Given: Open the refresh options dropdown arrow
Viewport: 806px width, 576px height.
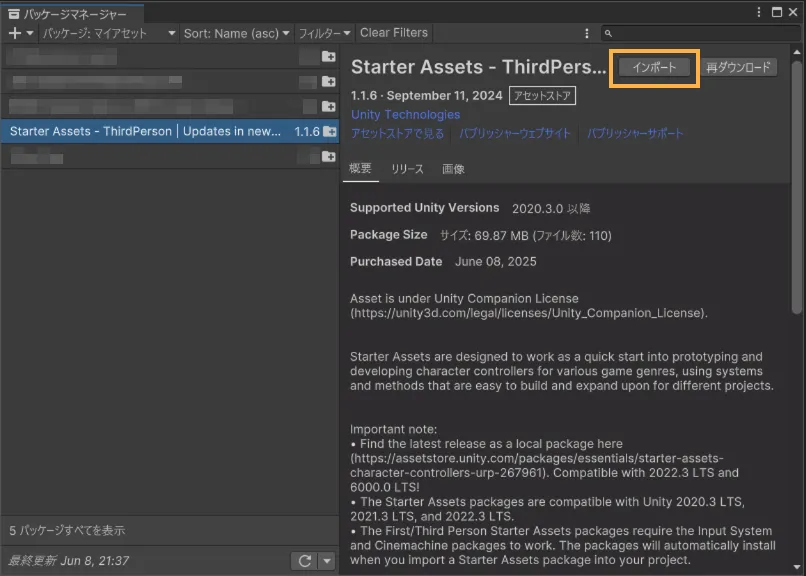Looking at the screenshot, I should point(327,561).
